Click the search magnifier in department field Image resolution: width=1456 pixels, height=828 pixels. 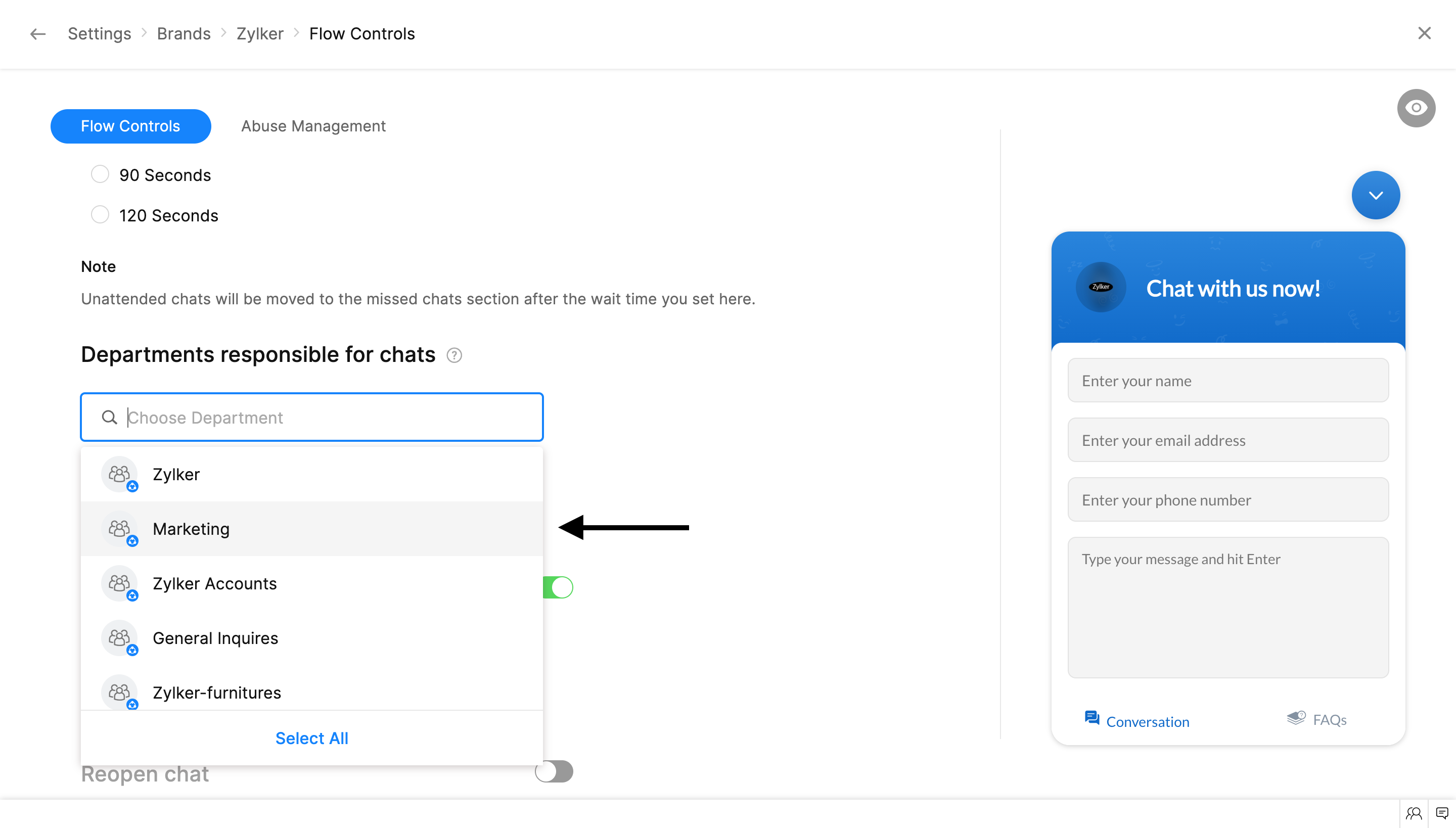click(109, 418)
